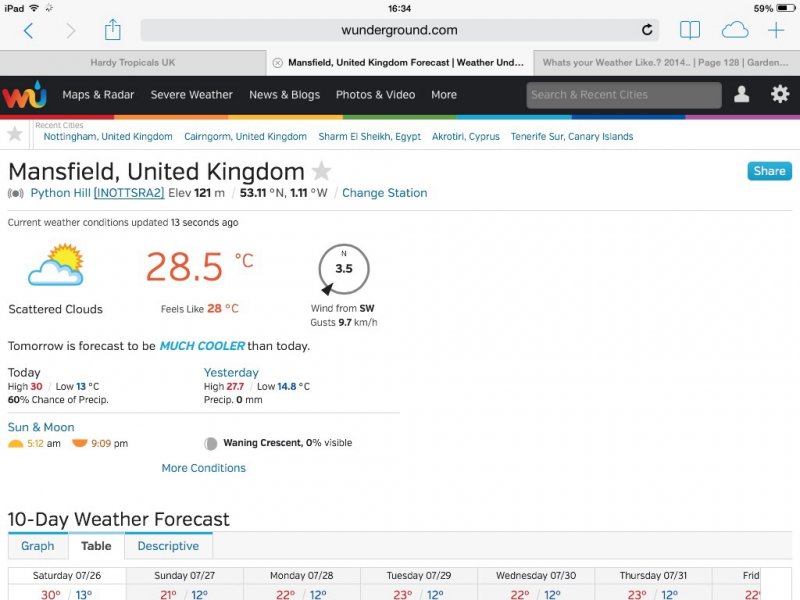
Task: Open the user account profile icon
Action: [x=742, y=95]
